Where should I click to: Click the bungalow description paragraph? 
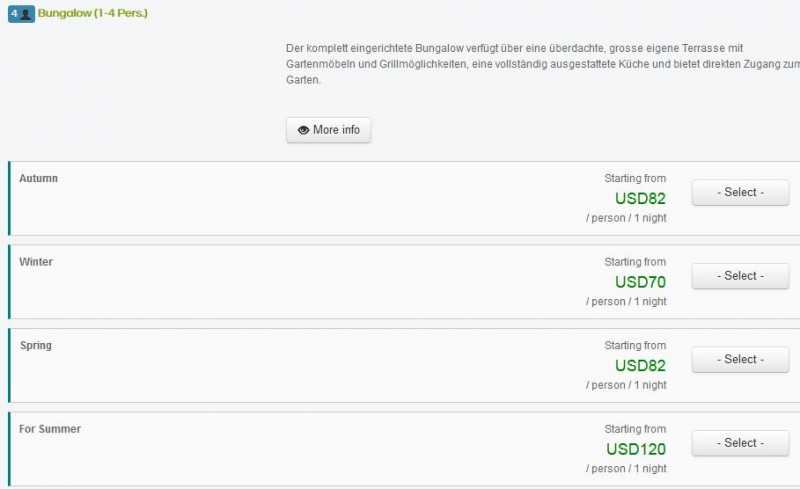pyautogui.click(x=540, y=64)
